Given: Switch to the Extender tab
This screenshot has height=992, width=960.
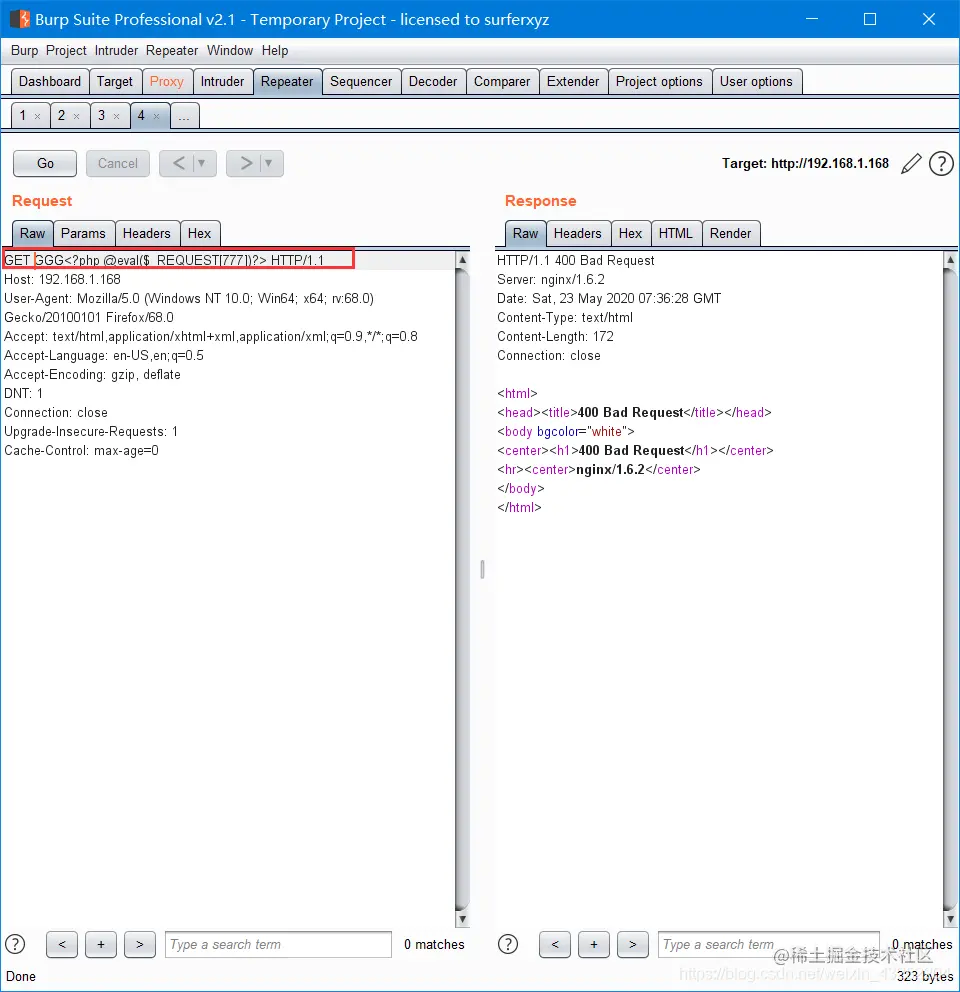Looking at the screenshot, I should pos(573,82).
